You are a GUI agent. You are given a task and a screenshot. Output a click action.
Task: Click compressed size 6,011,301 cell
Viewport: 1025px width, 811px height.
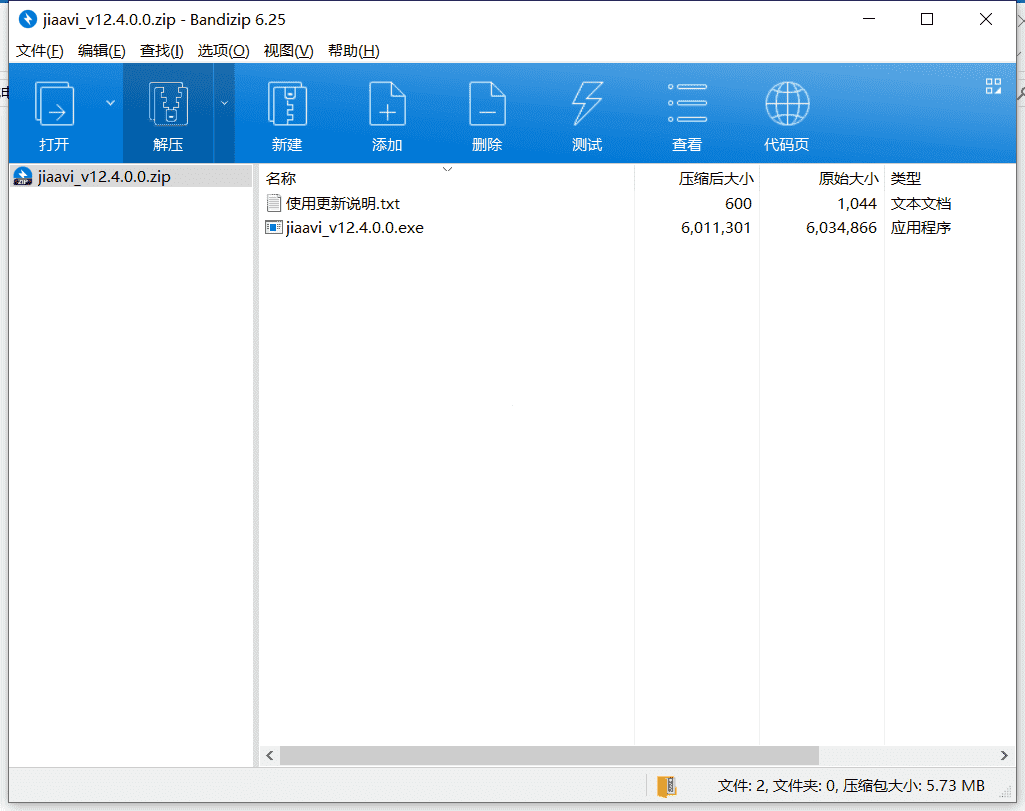tap(716, 228)
